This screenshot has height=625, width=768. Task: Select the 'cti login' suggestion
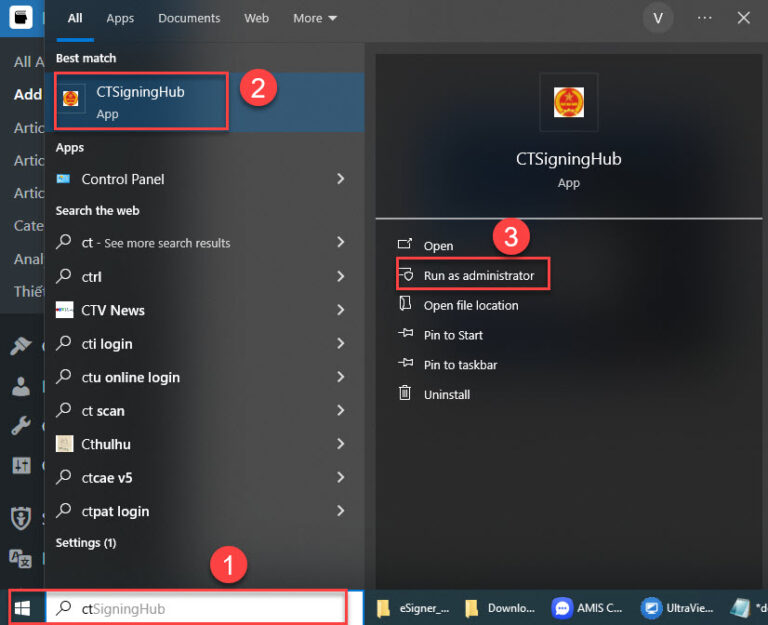(107, 344)
